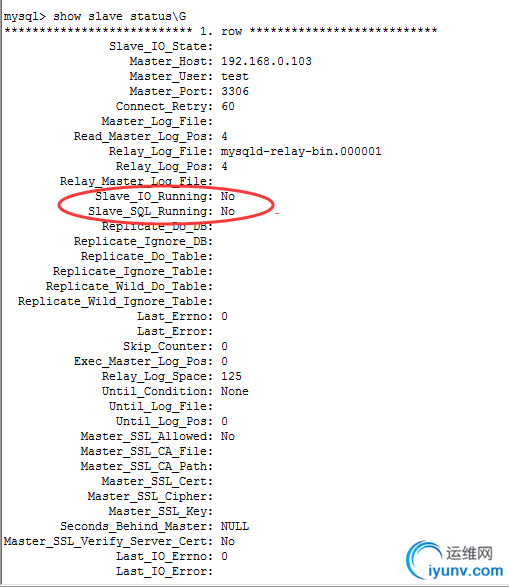Click the Chinese watermark text 运维网
Image resolution: width=509 pixels, height=587 pixels.
469,553
